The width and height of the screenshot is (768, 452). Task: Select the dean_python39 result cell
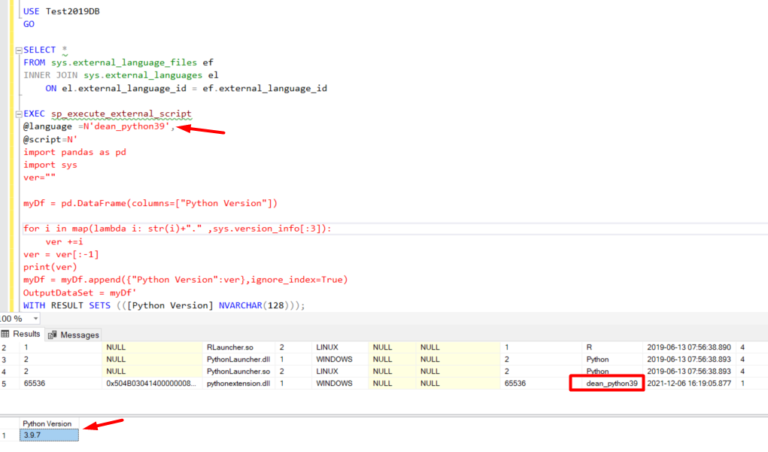coord(611,383)
